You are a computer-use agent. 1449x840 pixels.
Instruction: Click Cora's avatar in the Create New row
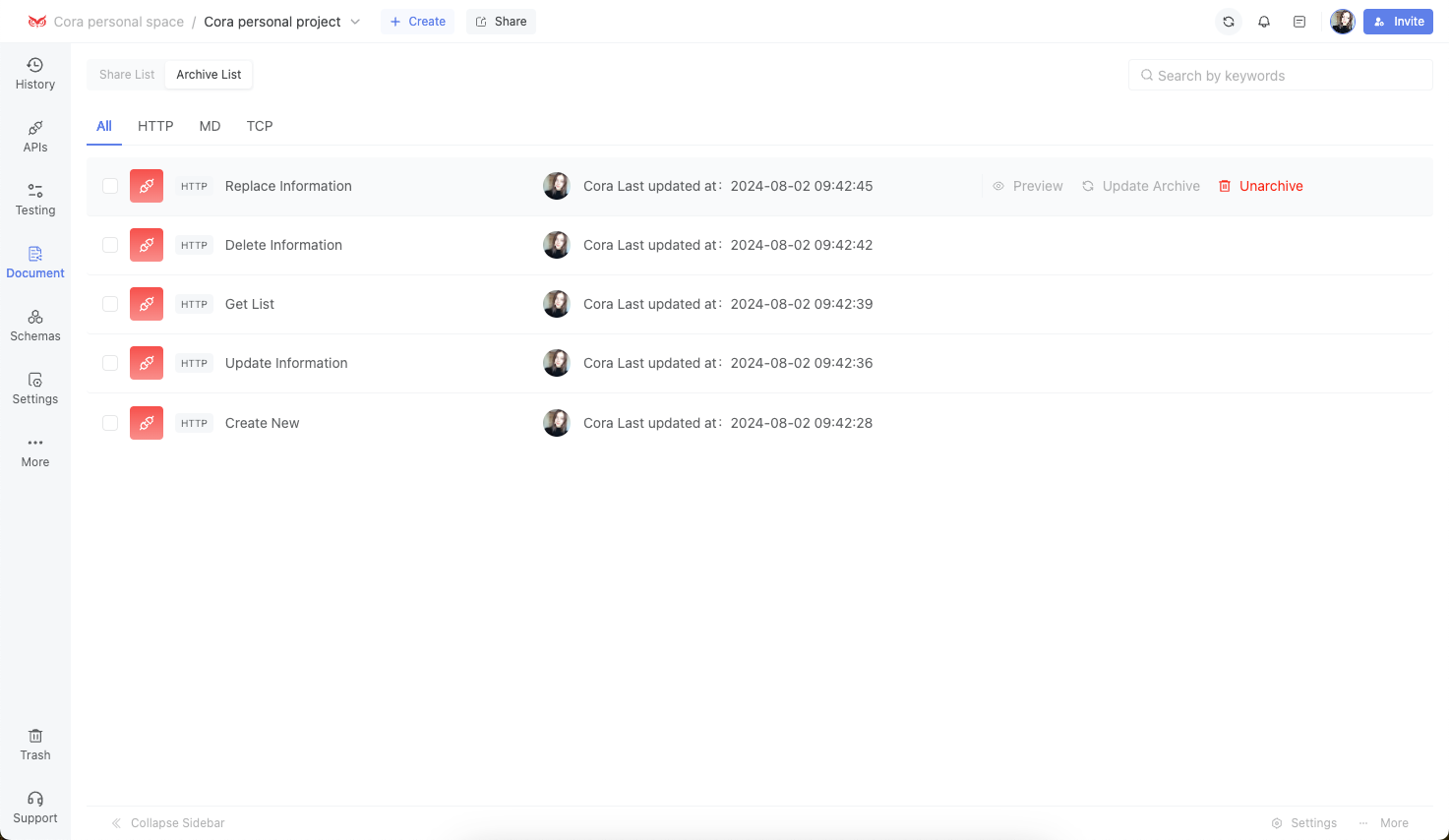click(557, 423)
